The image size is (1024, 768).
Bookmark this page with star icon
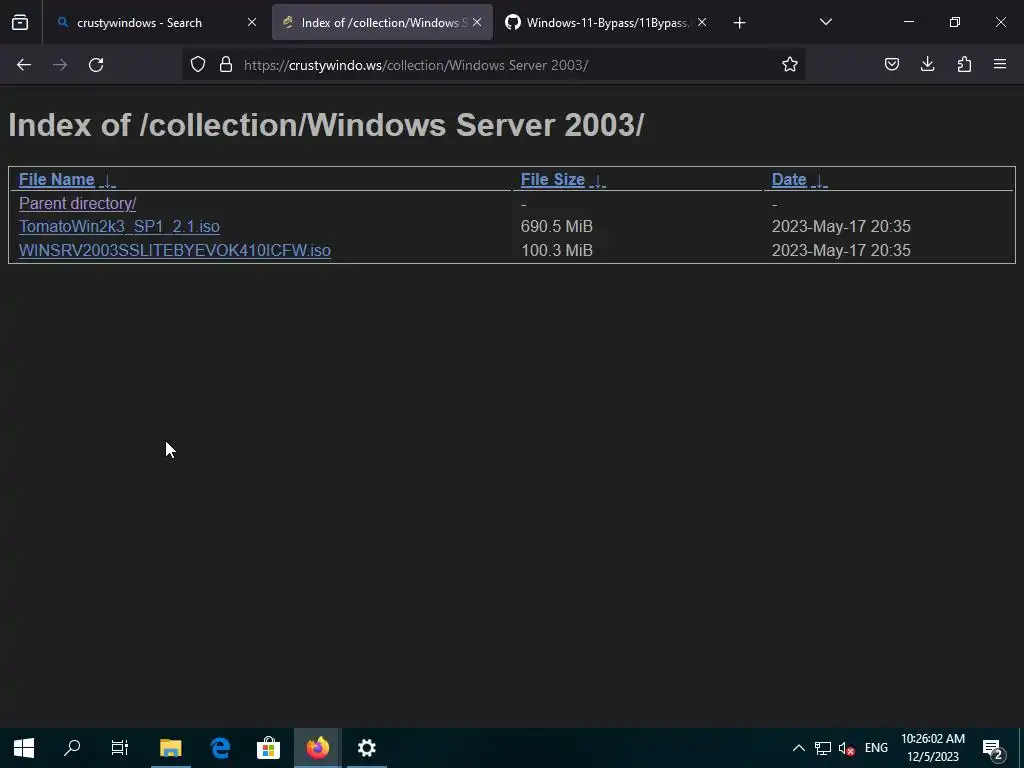click(790, 64)
